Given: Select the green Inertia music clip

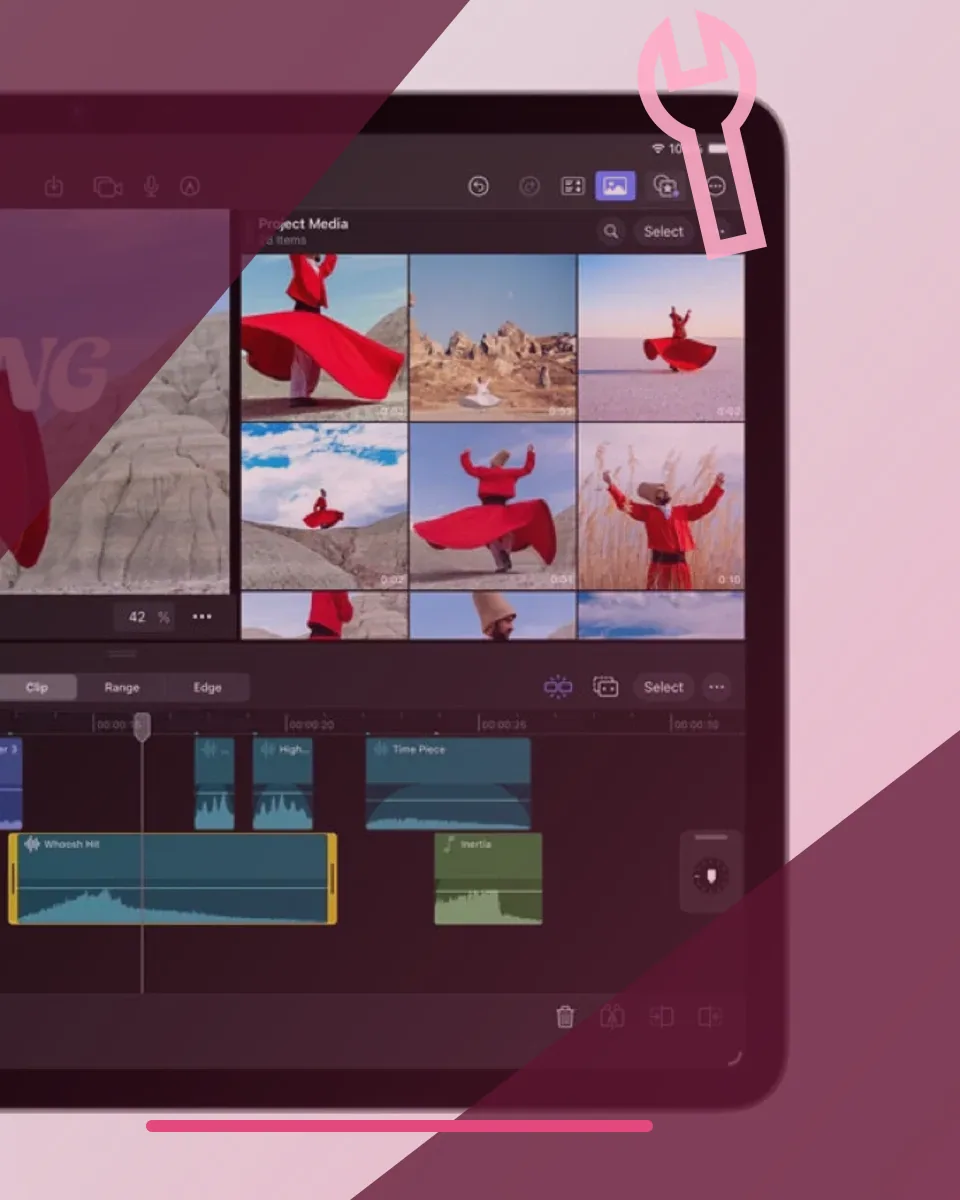Looking at the screenshot, I should click(488, 879).
